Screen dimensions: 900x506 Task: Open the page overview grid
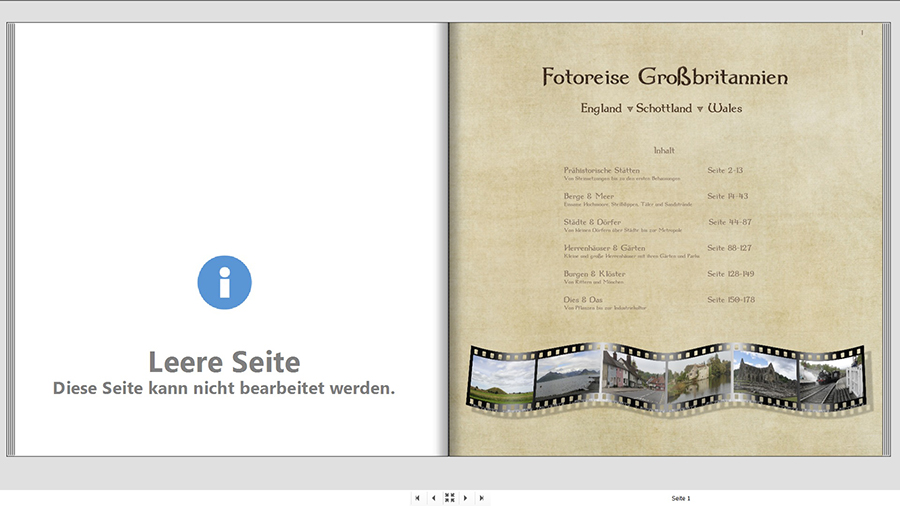point(449,498)
